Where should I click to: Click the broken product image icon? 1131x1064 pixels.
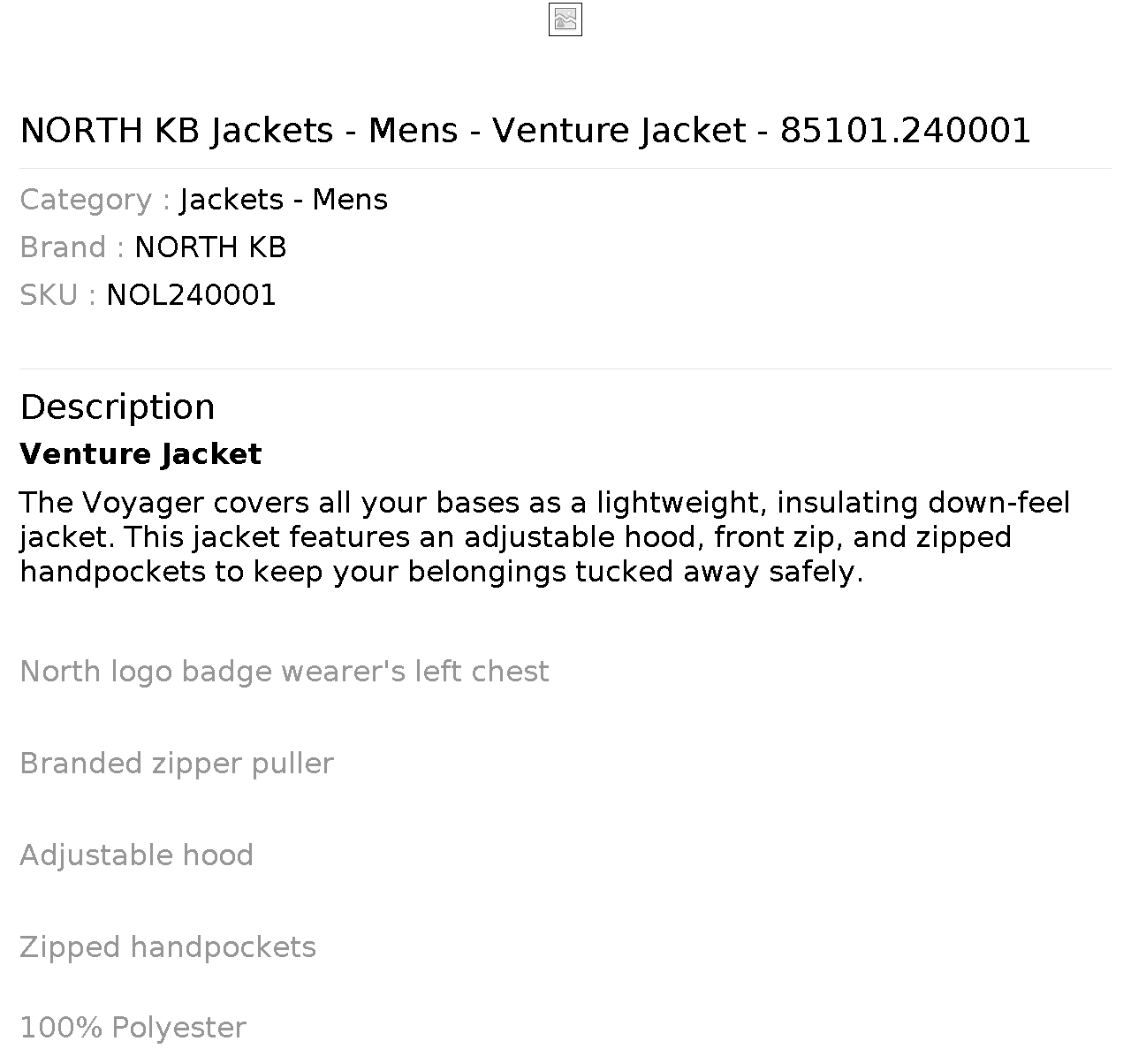[565, 19]
